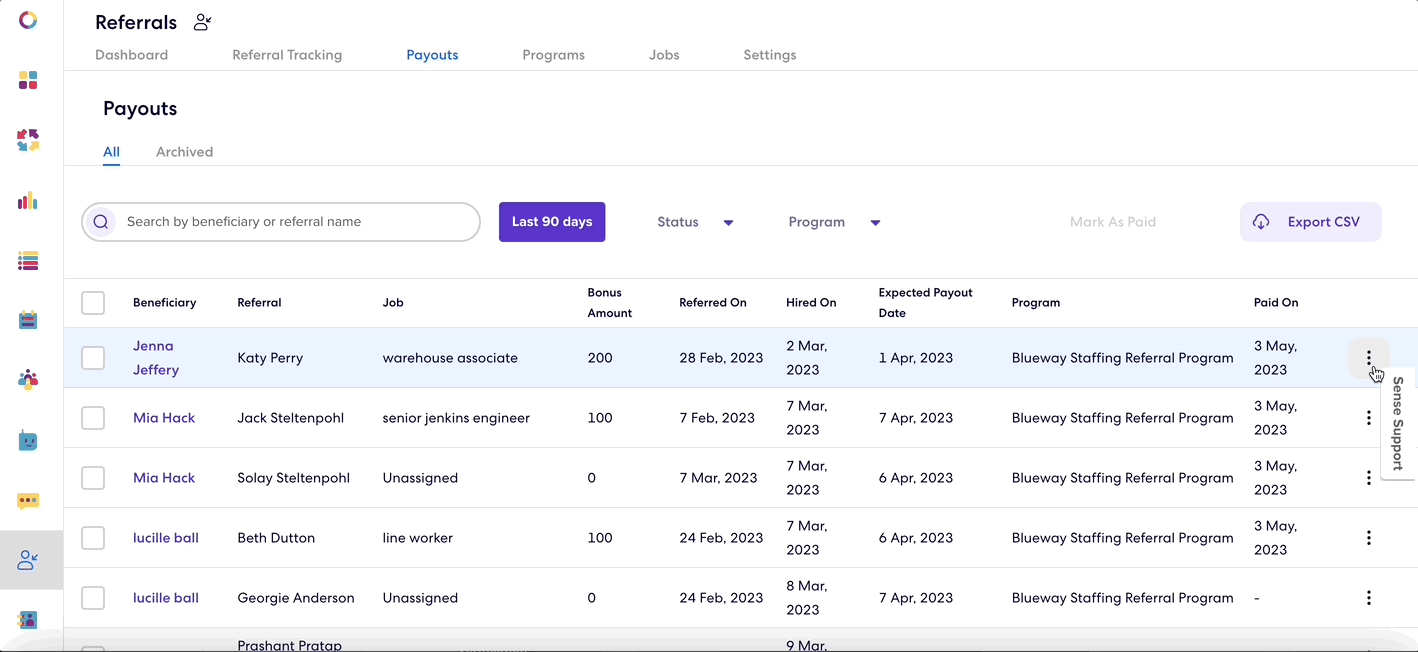Open row menu for Solay Steltenpohl
The height and width of the screenshot is (652, 1418).
[x=1369, y=478]
